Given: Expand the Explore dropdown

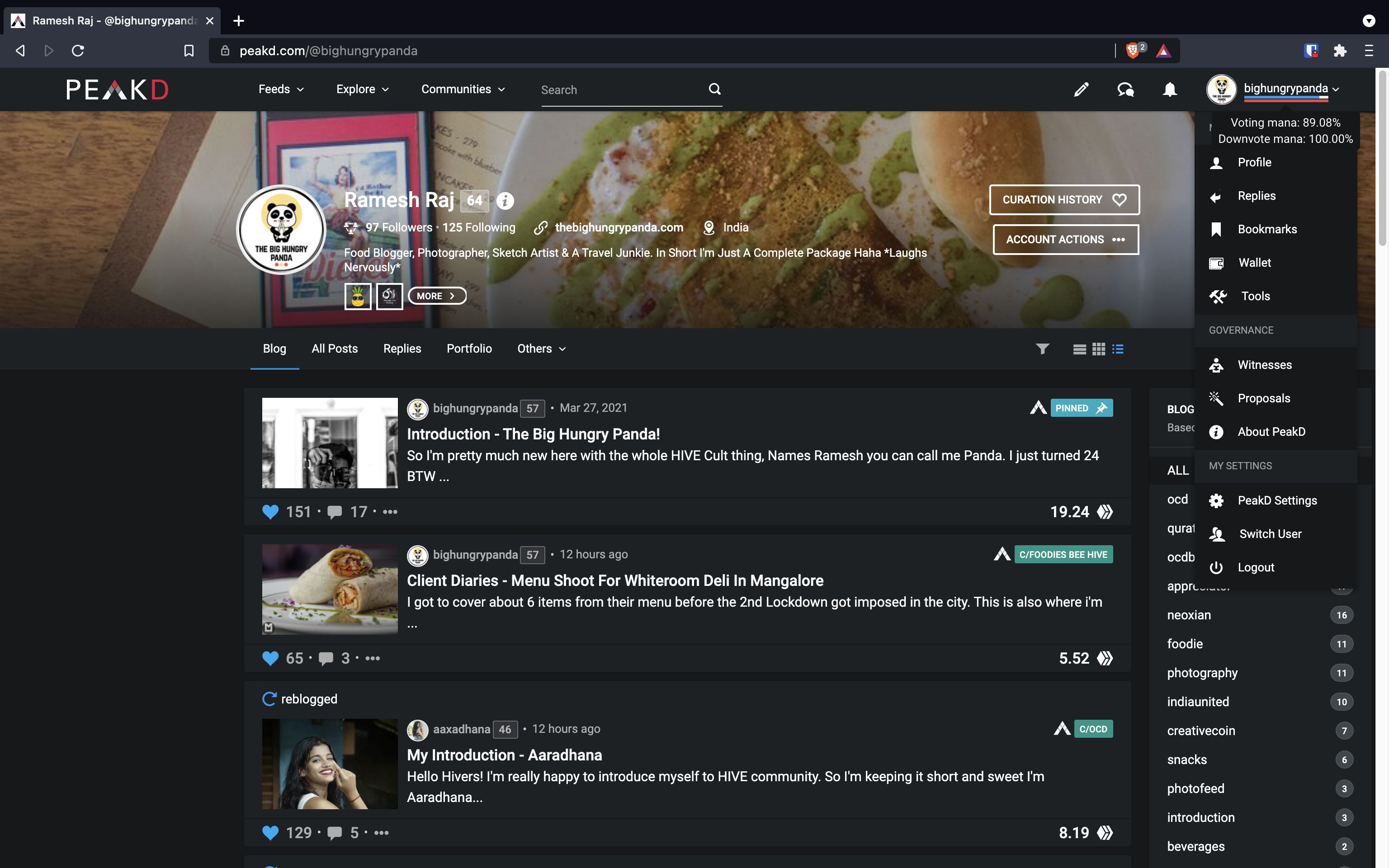Looking at the screenshot, I should point(363,89).
